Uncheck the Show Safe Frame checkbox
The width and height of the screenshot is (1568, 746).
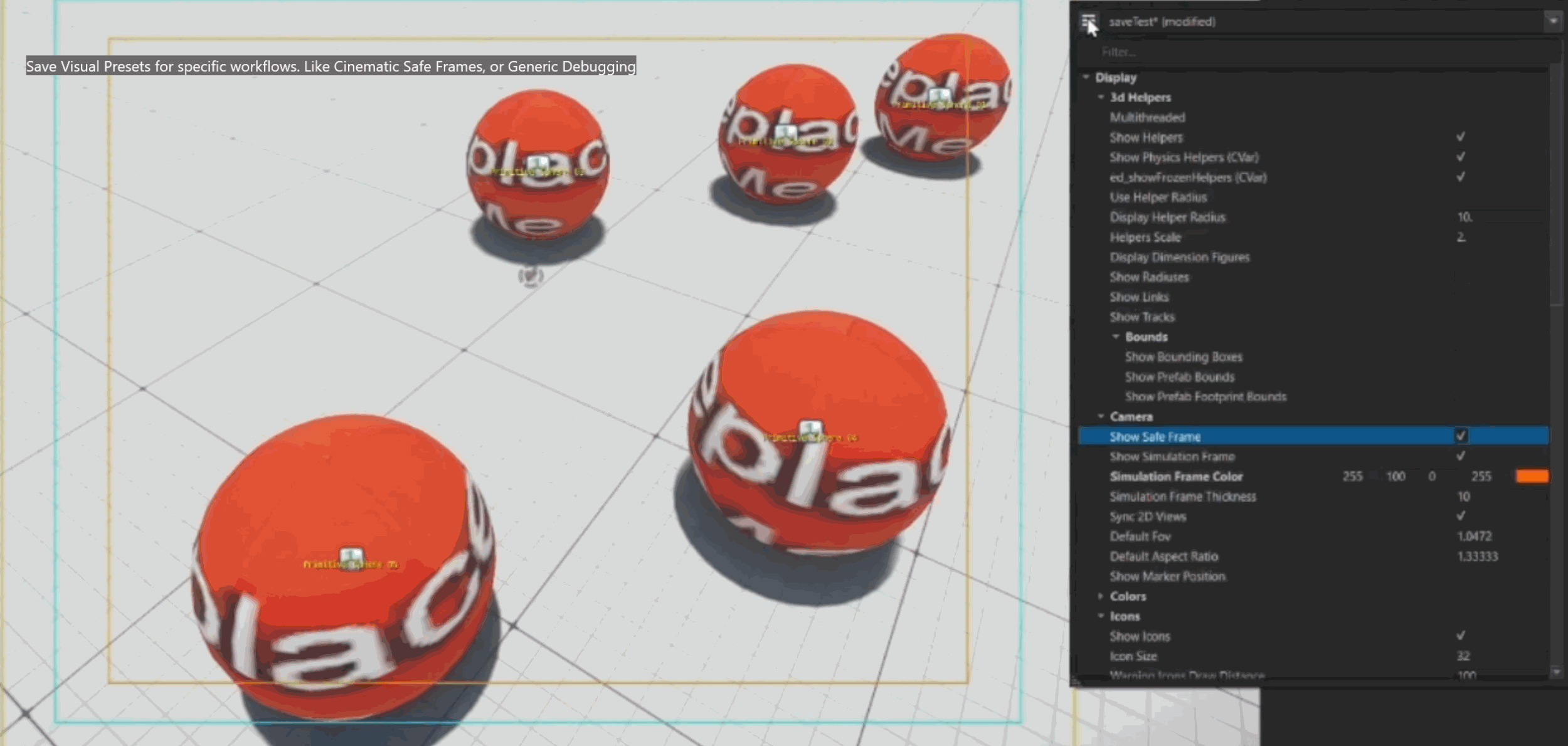pyautogui.click(x=1461, y=436)
